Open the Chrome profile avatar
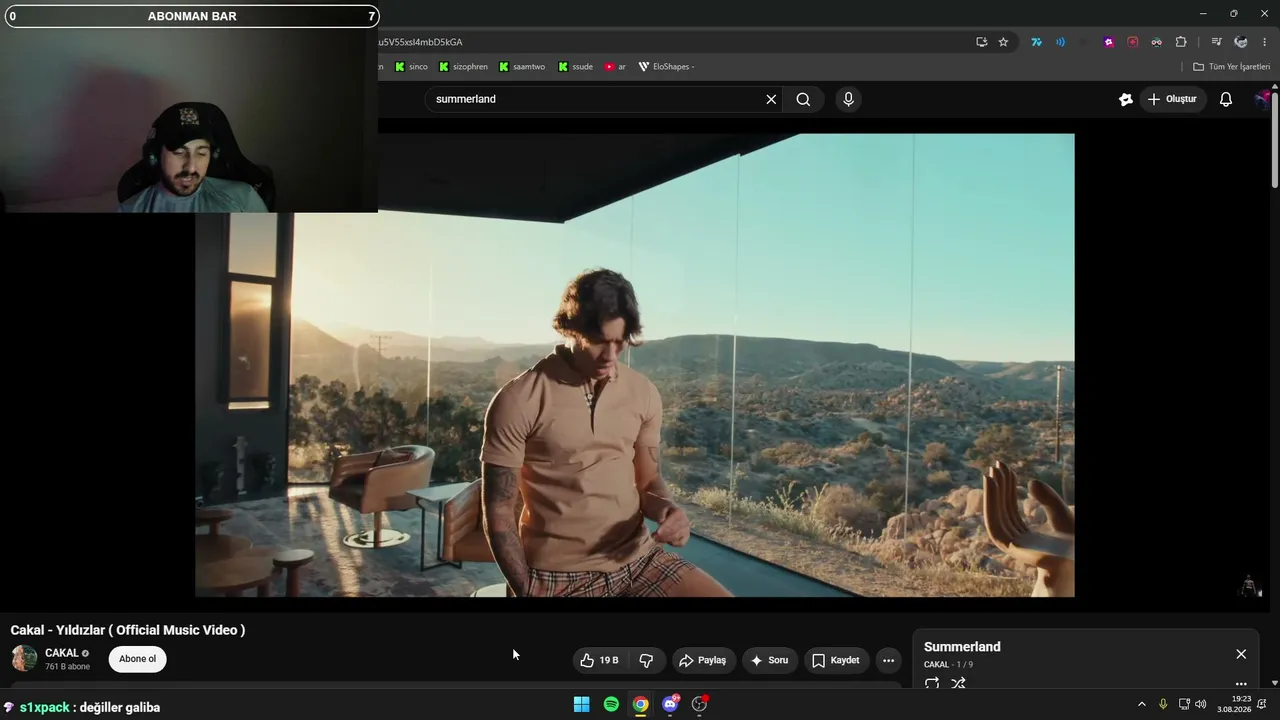This screenshot has height=720, width=1280. coord(1241,42)
